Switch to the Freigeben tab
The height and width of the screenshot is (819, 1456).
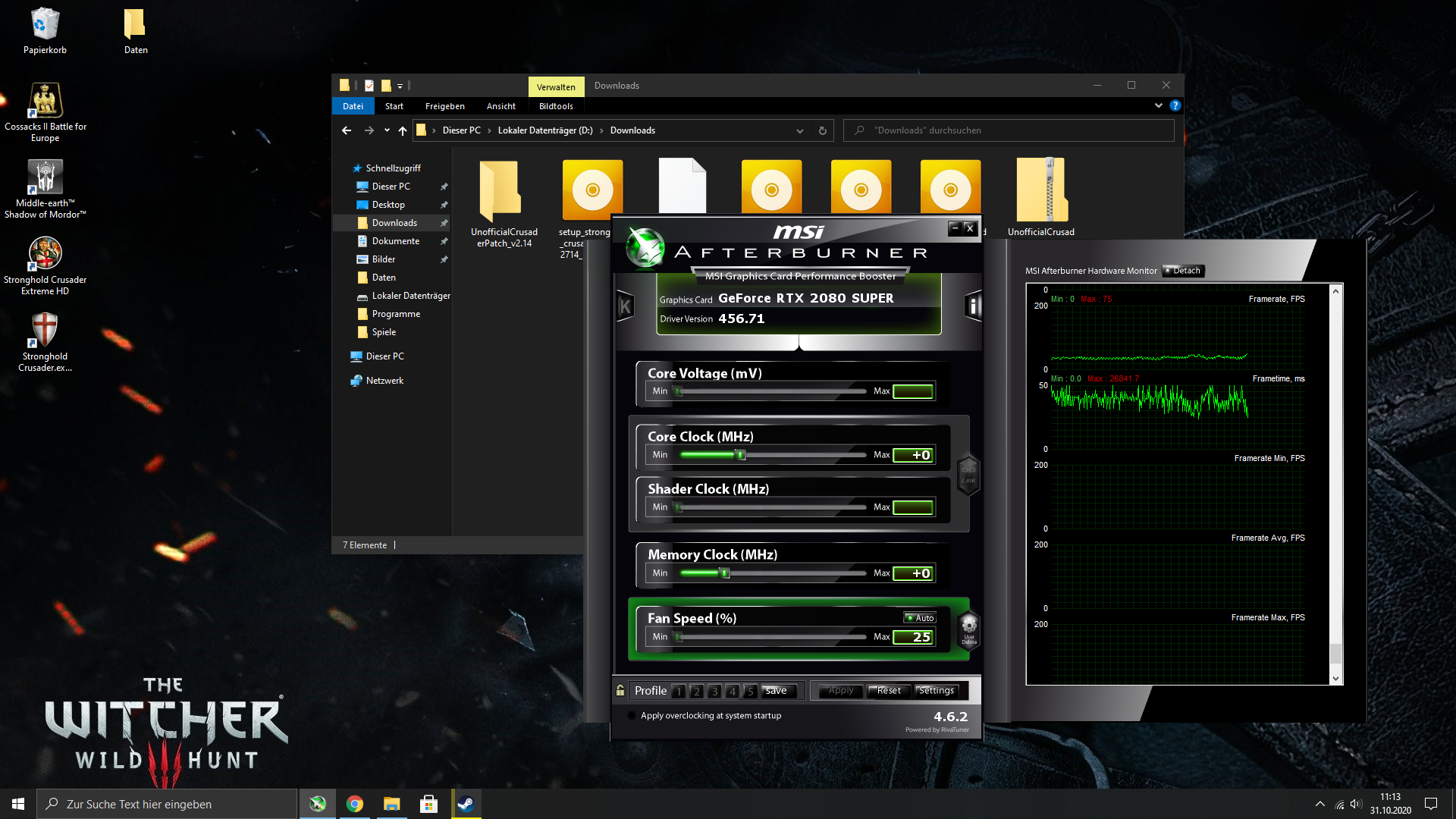click(444, 106)
